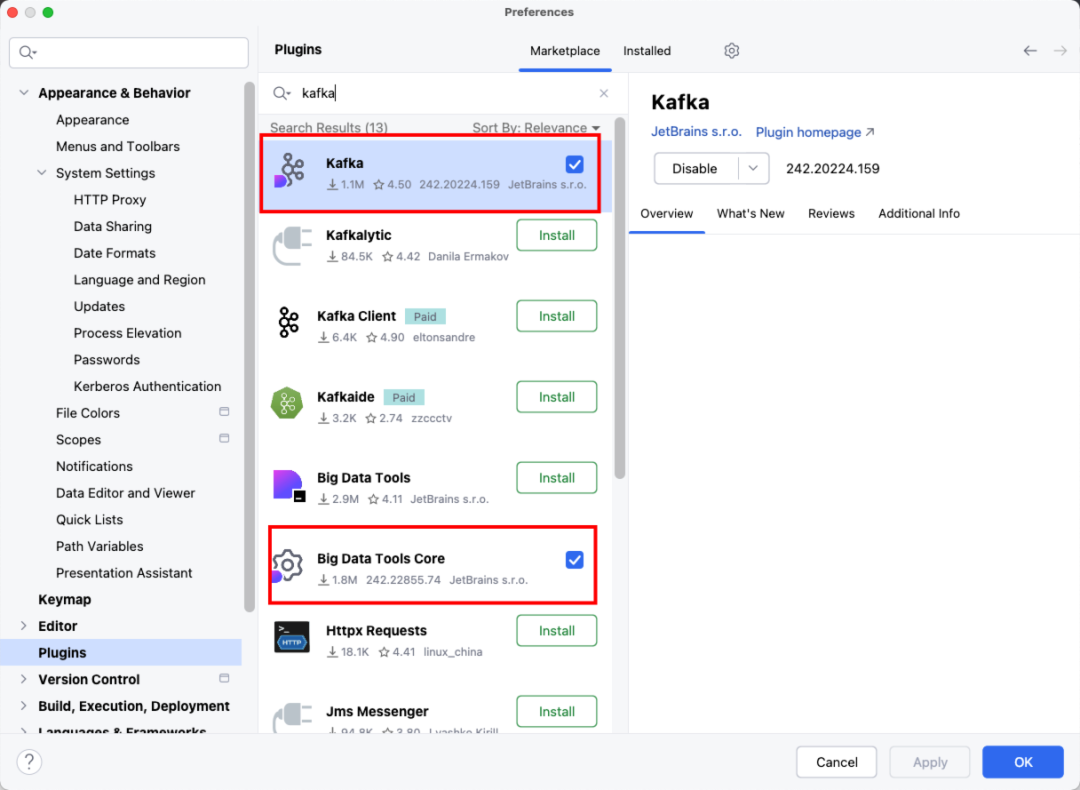Disable the Kafka plugin
The width and height of the screenshot is (1080, 790).
pyautogui.click(x=696, y=169)
